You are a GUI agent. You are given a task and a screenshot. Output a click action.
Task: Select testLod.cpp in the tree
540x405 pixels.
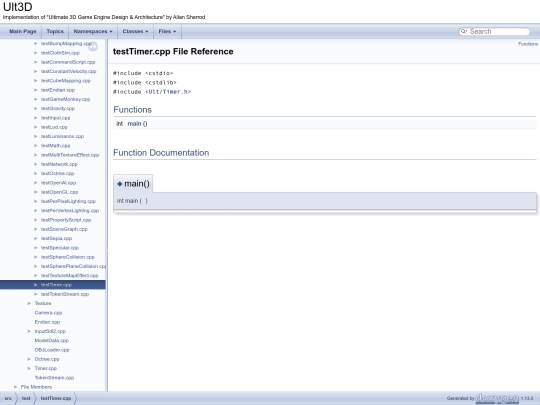54,127
